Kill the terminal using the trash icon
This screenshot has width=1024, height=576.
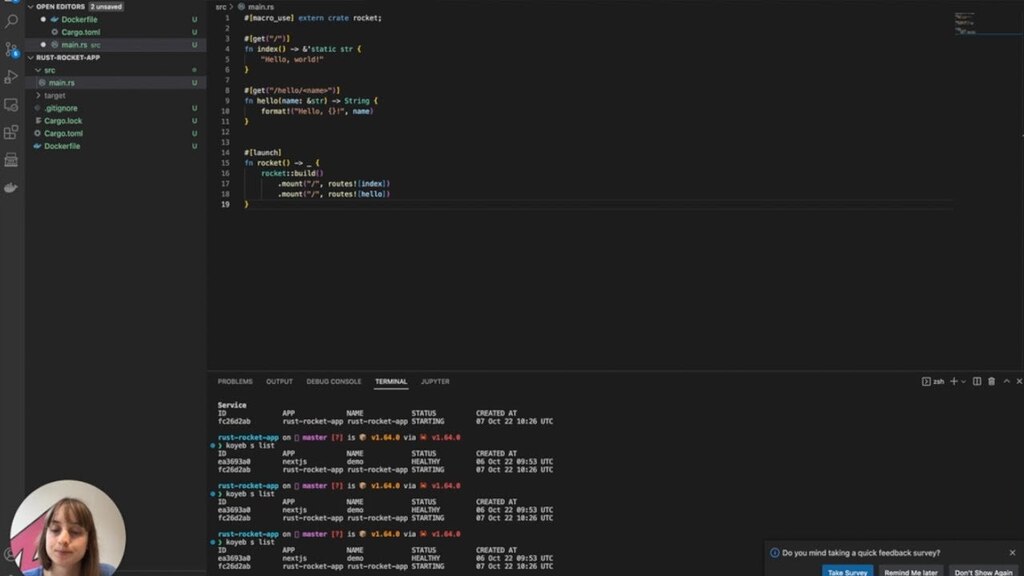pos(992,381)
